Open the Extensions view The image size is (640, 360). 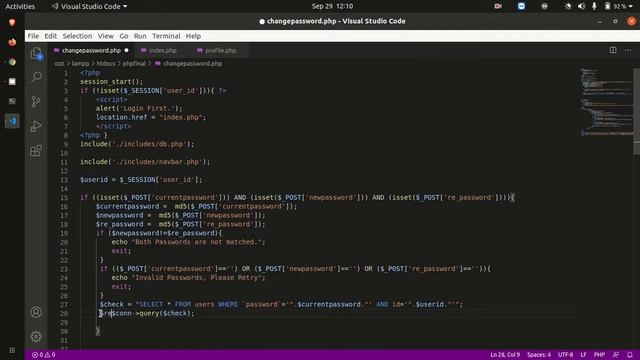[x=36, y=150]
